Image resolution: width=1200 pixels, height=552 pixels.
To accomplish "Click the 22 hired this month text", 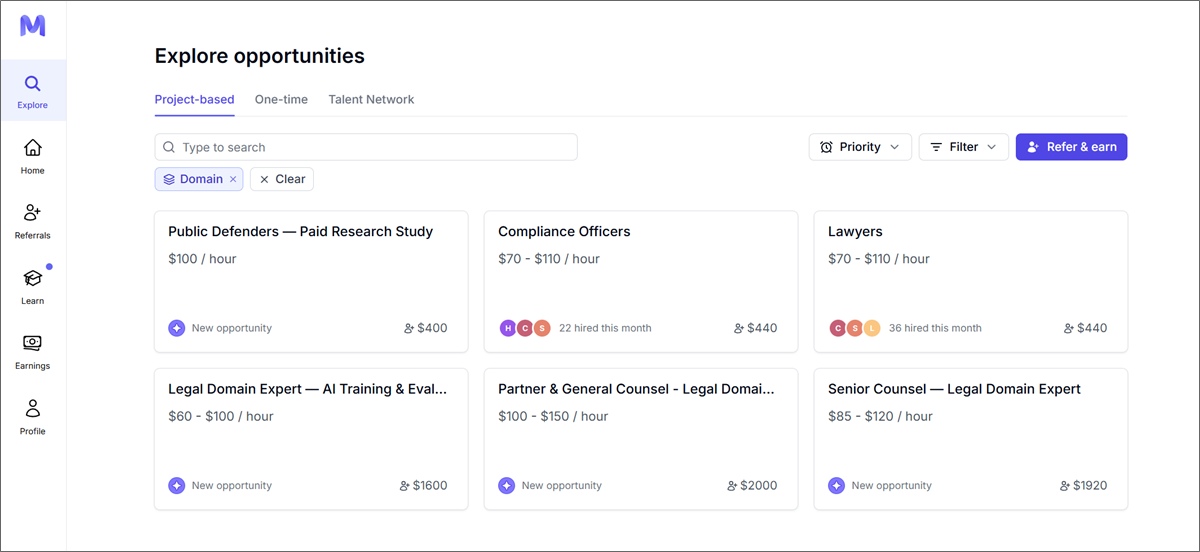I will click(x=605, y=328).
